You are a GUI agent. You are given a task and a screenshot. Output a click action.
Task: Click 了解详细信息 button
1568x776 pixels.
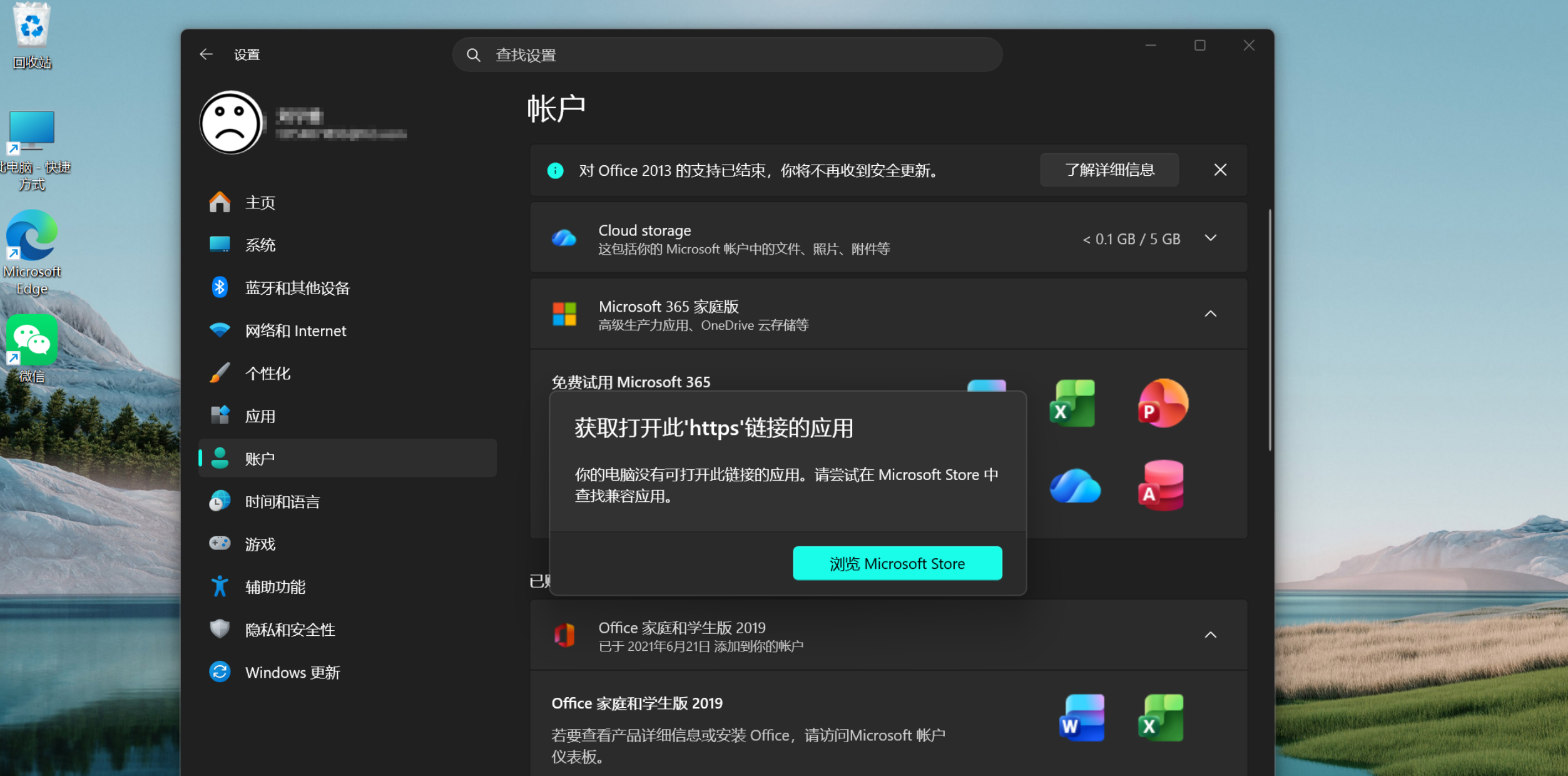pos(1109,170)
